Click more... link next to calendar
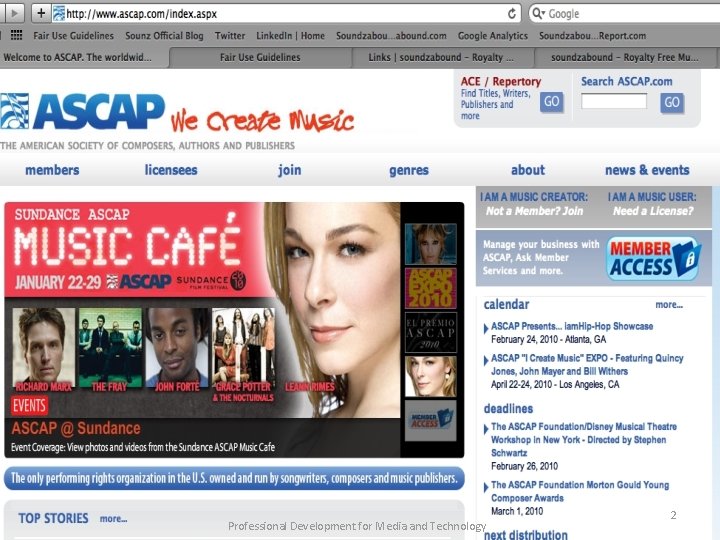Screen dimensions: 720x540 [669, 304]
